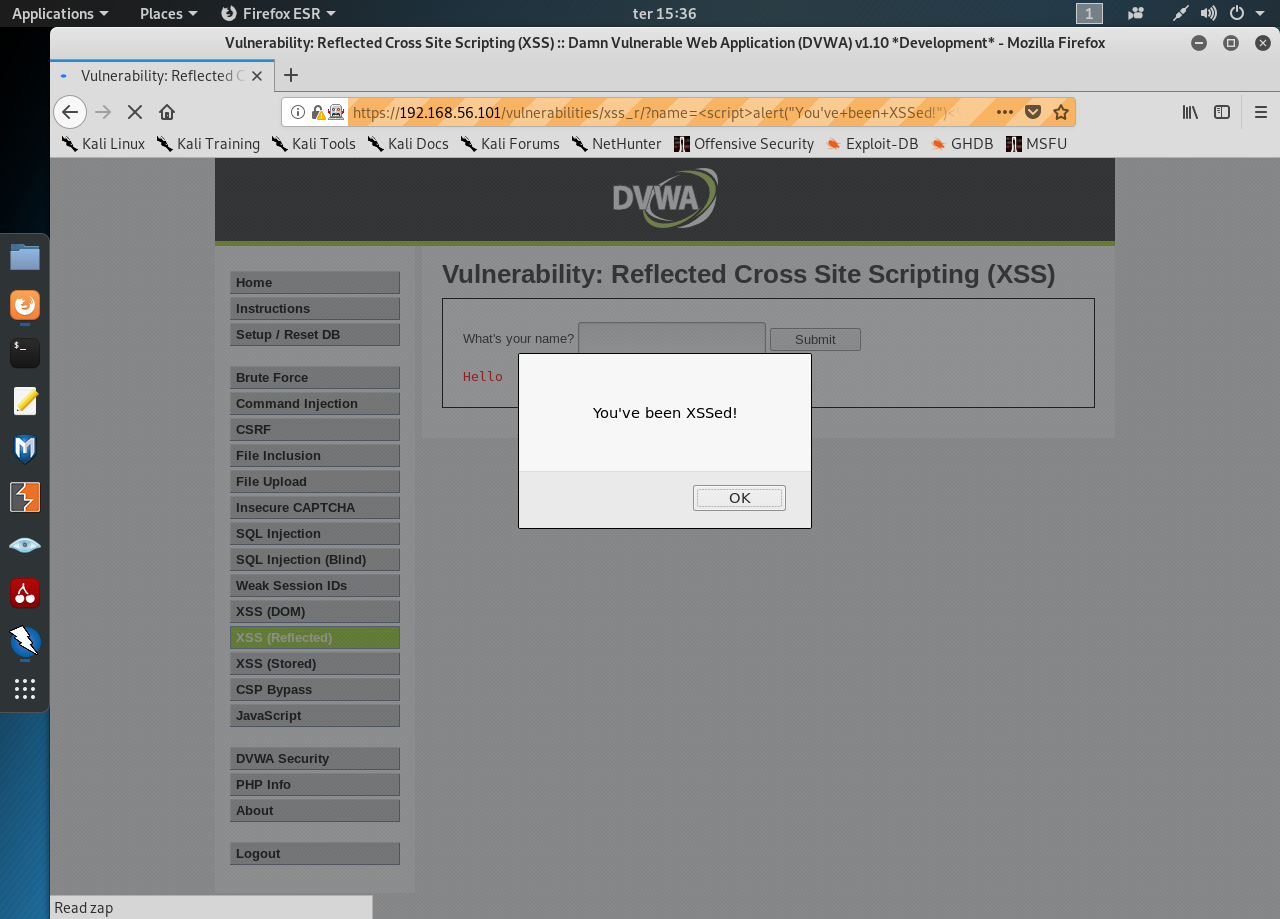Image resolution: width=1280 pixels, height=919 pixels.
Task: Open the text editor icon in dock
Action: pyautogui.click(x=25, y=401)
